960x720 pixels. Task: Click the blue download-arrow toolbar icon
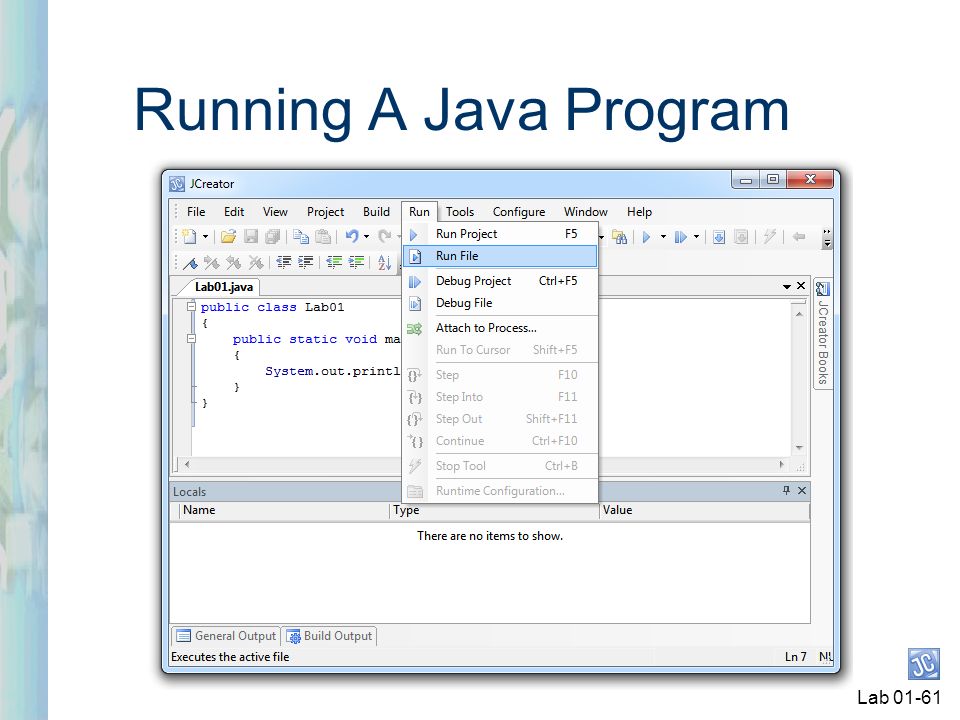tap(719, 237)
